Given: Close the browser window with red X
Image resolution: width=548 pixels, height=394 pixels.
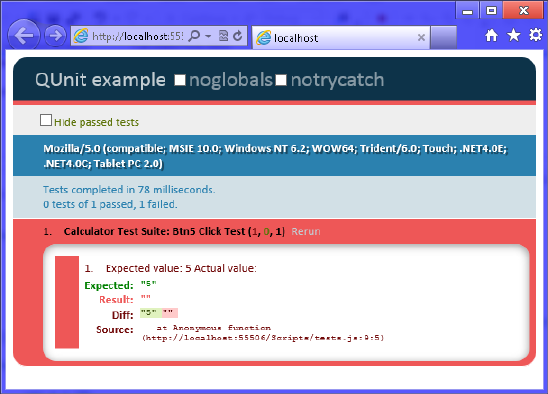Looking at the screenshot, I should [524, 11].
